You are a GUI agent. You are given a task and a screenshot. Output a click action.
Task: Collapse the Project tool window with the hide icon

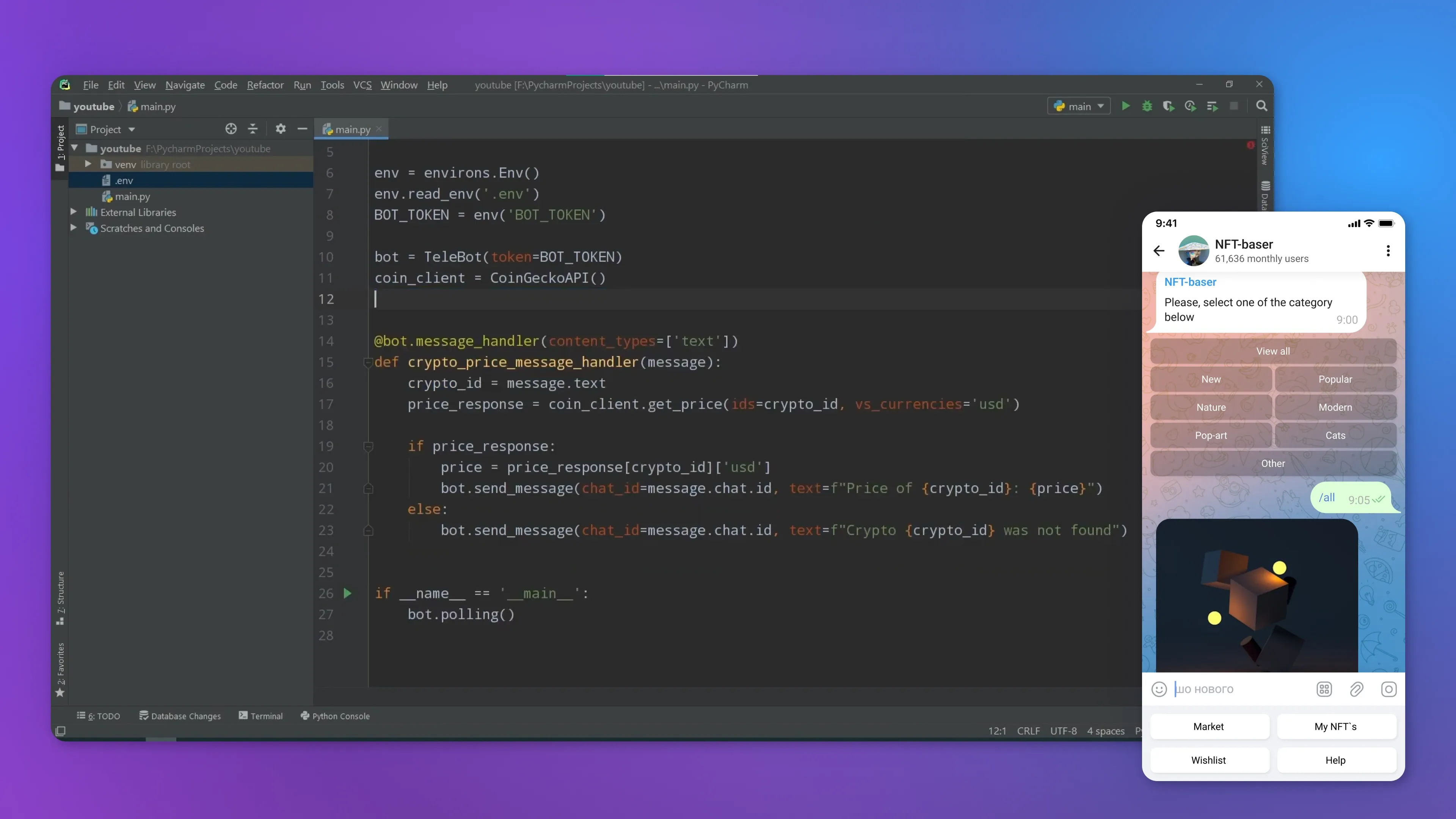pos(303,129)
